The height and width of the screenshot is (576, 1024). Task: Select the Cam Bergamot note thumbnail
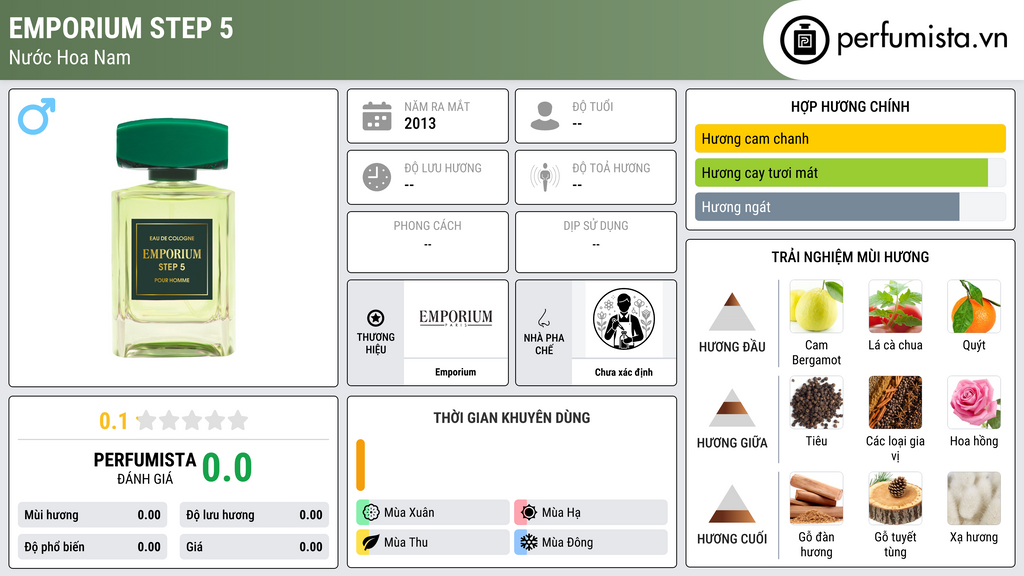[816, 306]
